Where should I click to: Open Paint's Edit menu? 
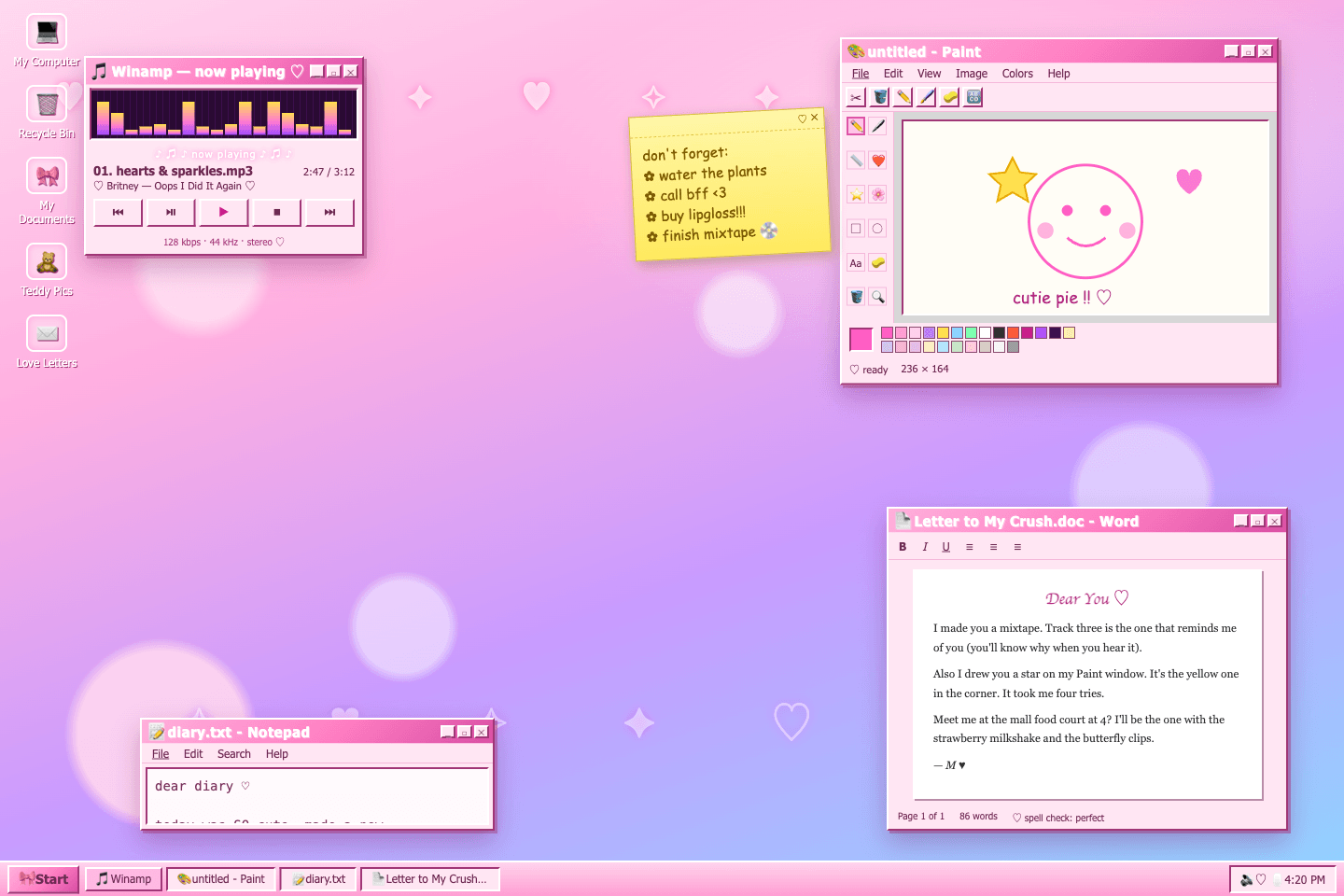coord(893,74)
